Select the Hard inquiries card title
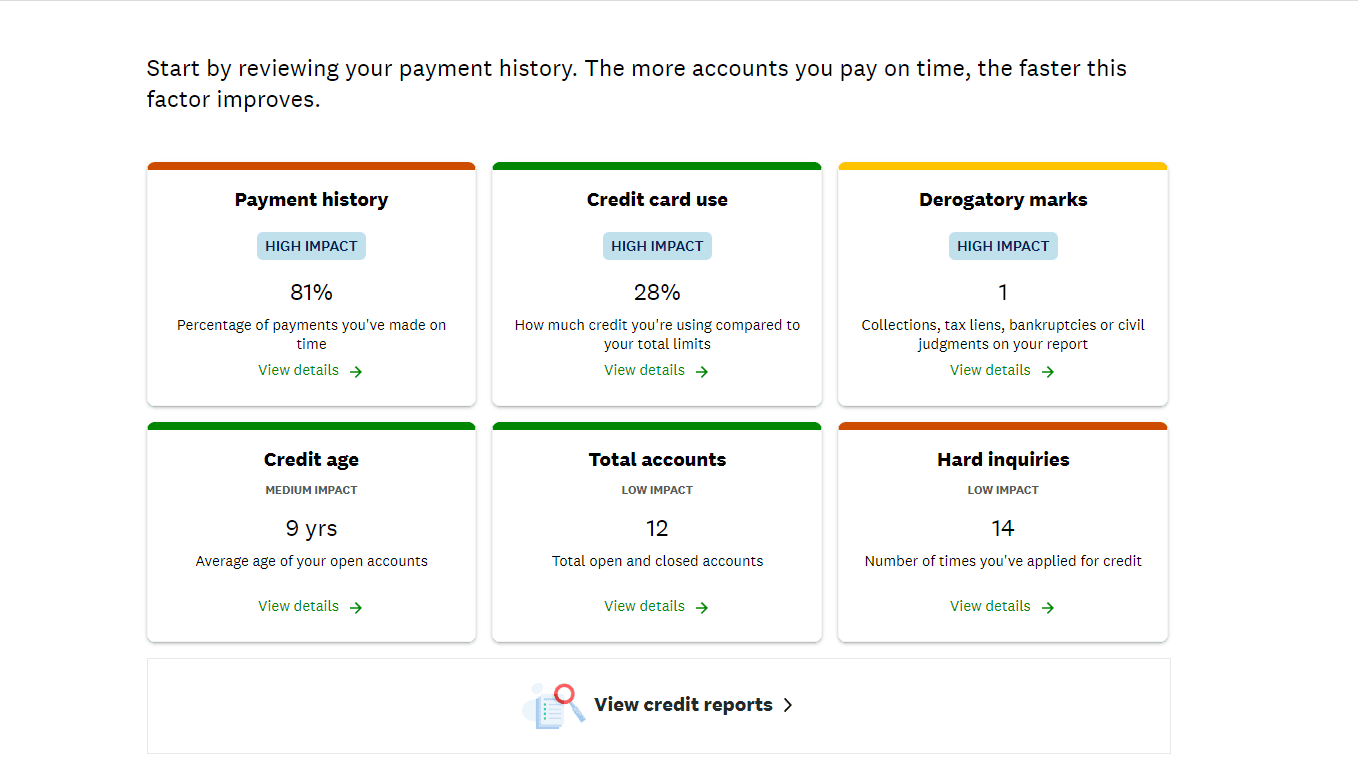This screenshot has height=764, width=1358. pyautogui.click(x=1003, y=460)
